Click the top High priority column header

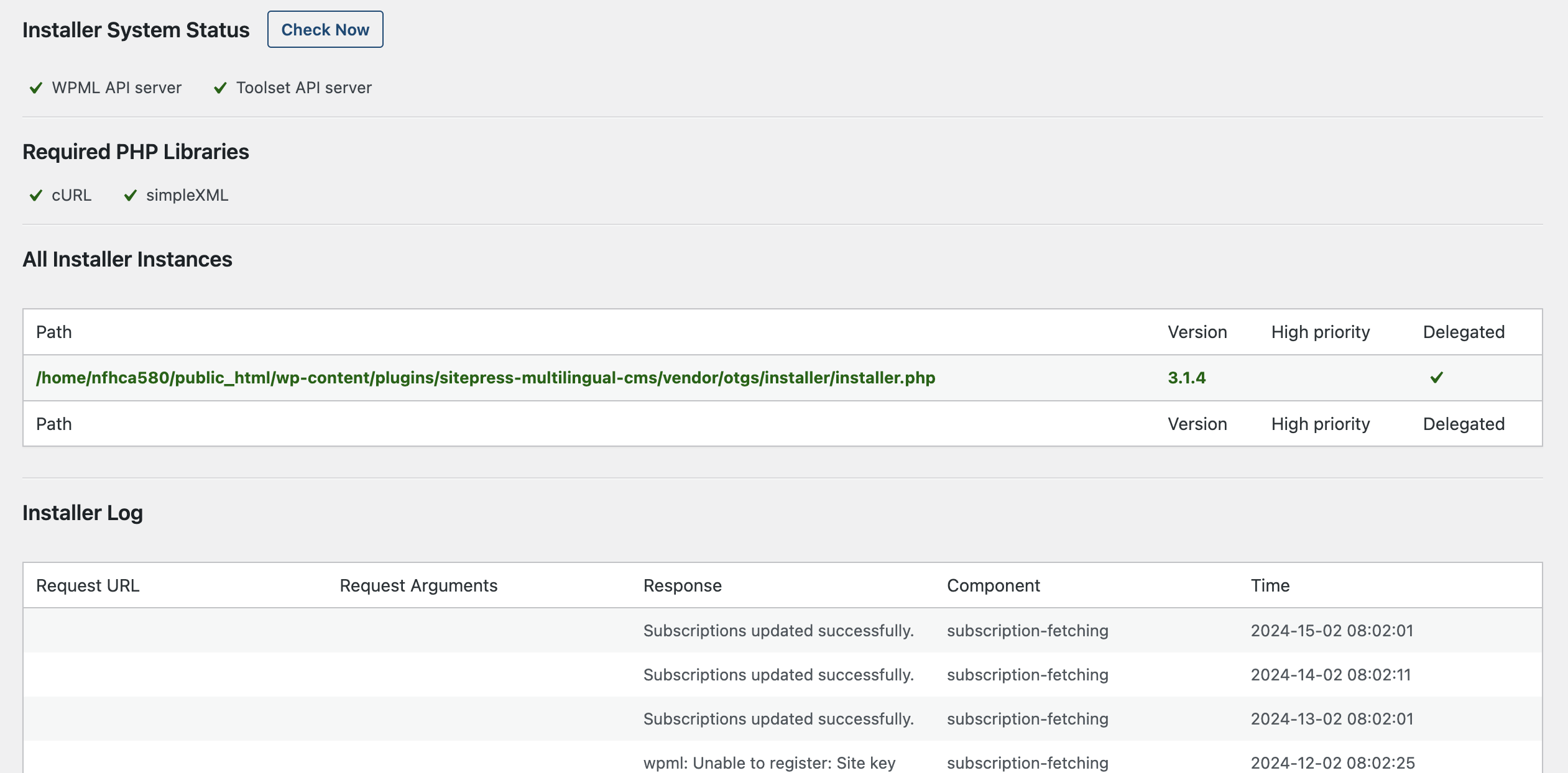click(x=1321, y=332)
